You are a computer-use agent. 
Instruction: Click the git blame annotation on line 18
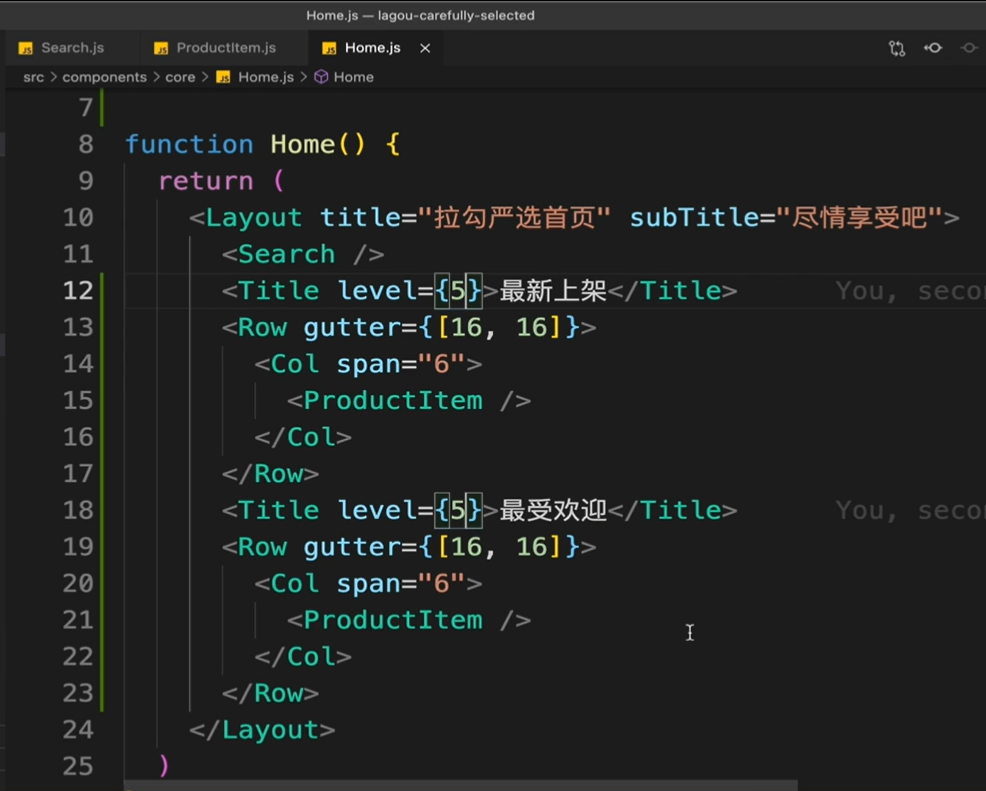point(911,511)
